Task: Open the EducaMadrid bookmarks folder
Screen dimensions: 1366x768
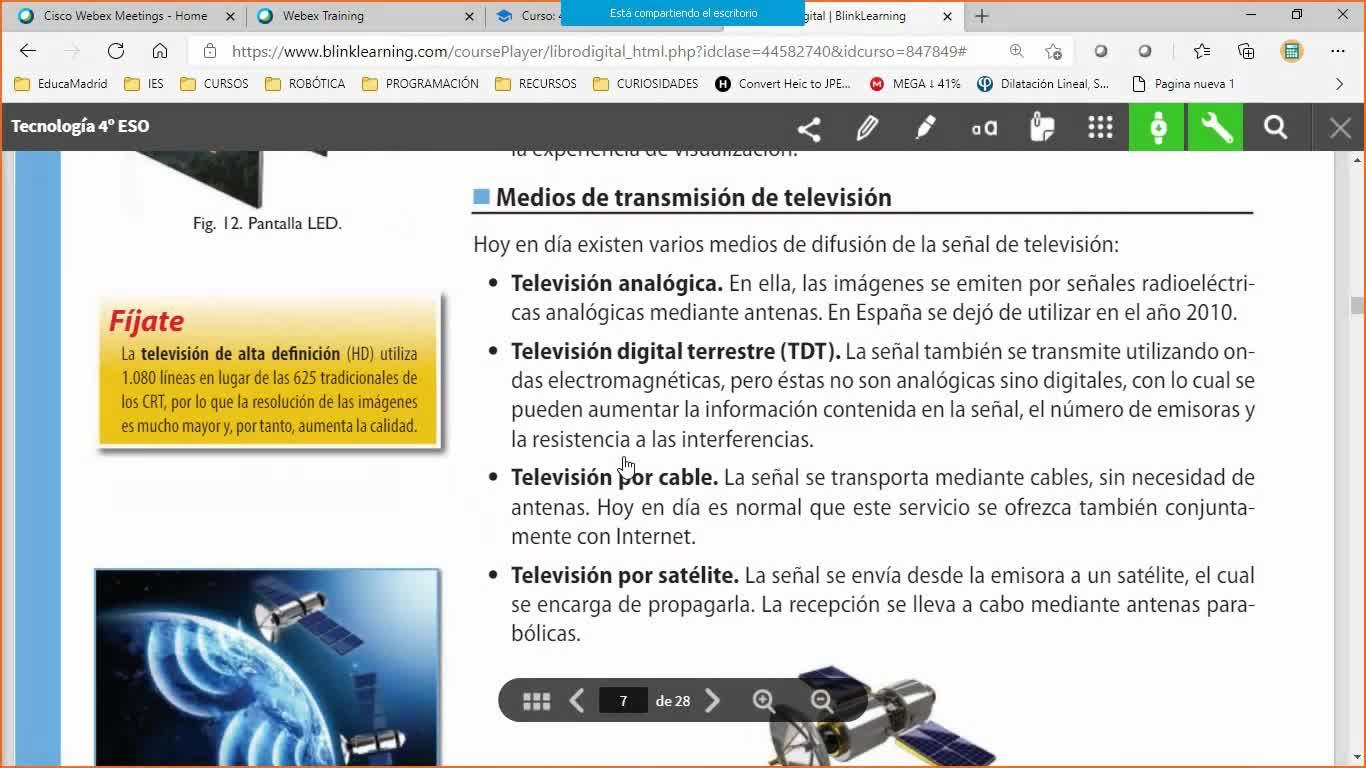Action: coord(61,84)
